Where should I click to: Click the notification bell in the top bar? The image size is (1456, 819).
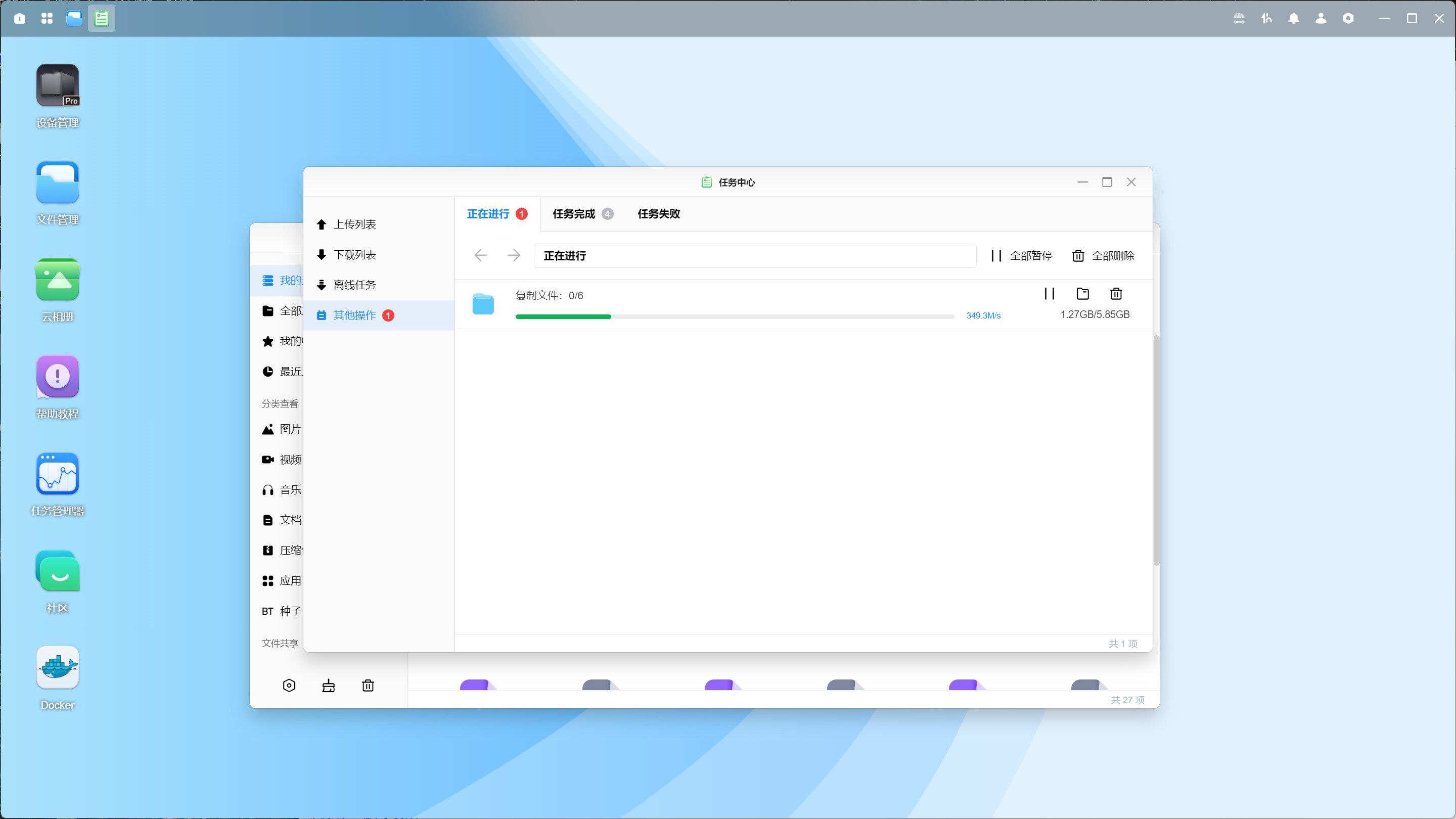pyautogui.click(x=1293, y=19)
